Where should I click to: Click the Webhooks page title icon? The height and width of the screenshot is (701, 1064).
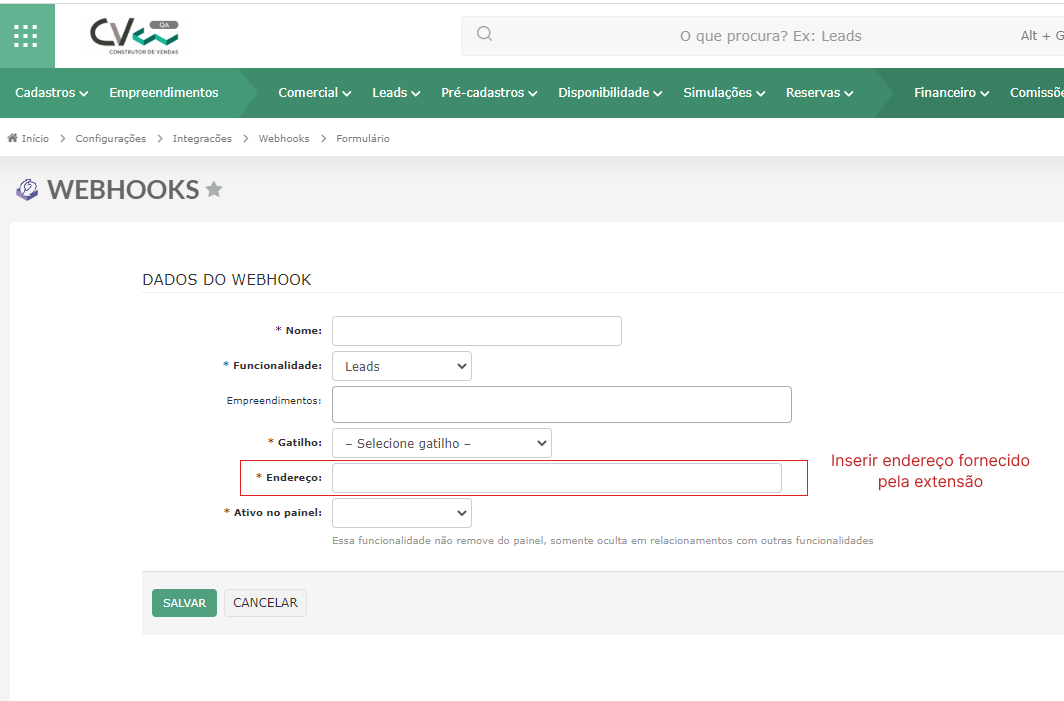tap(27, 190)
